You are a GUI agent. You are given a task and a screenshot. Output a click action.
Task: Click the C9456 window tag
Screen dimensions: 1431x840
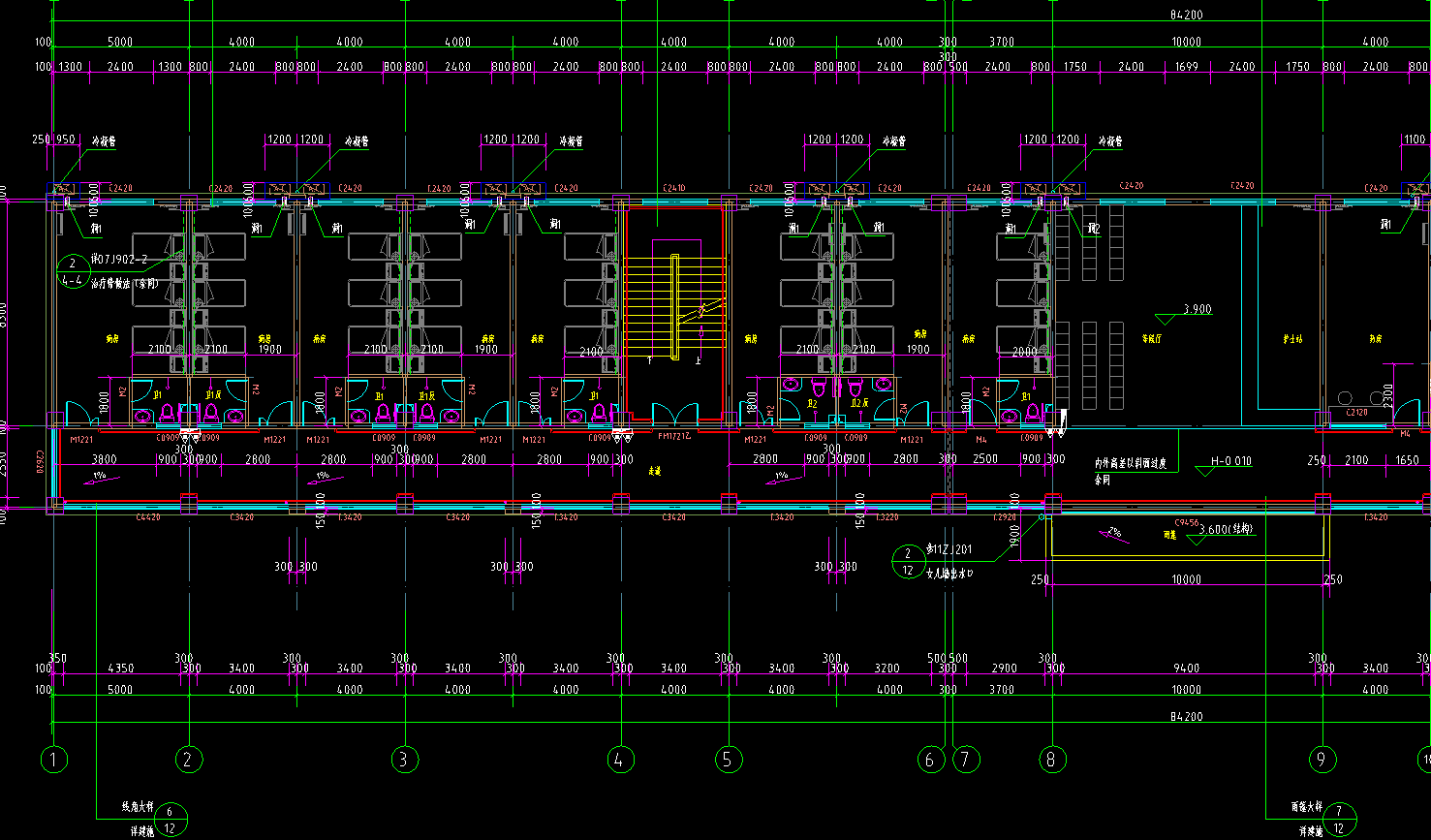point(1187,522)
